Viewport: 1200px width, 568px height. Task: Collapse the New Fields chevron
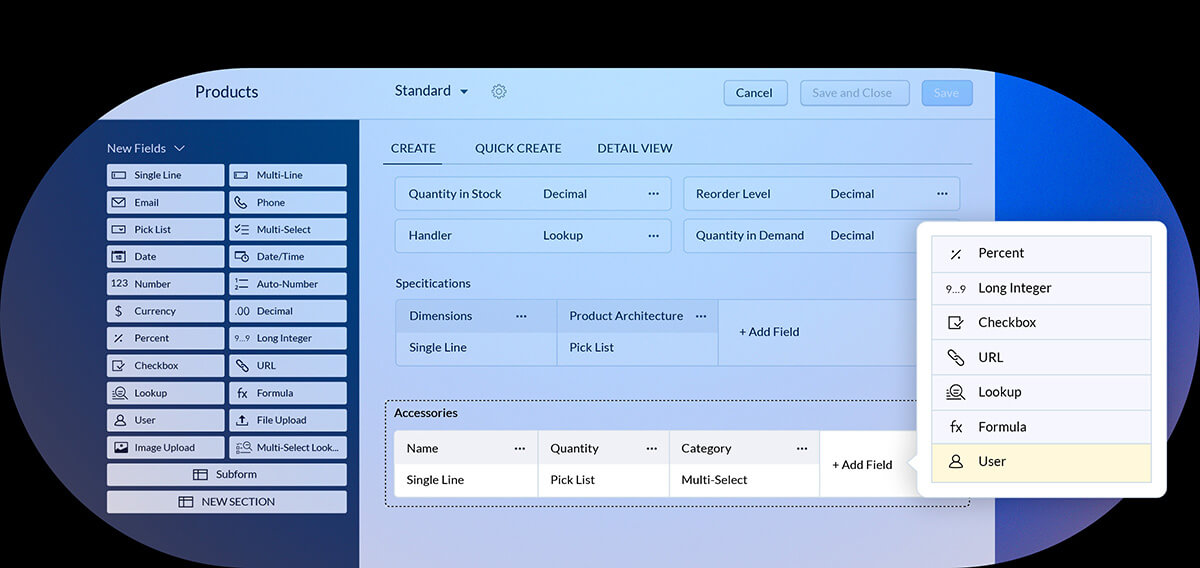coord(179,148)
